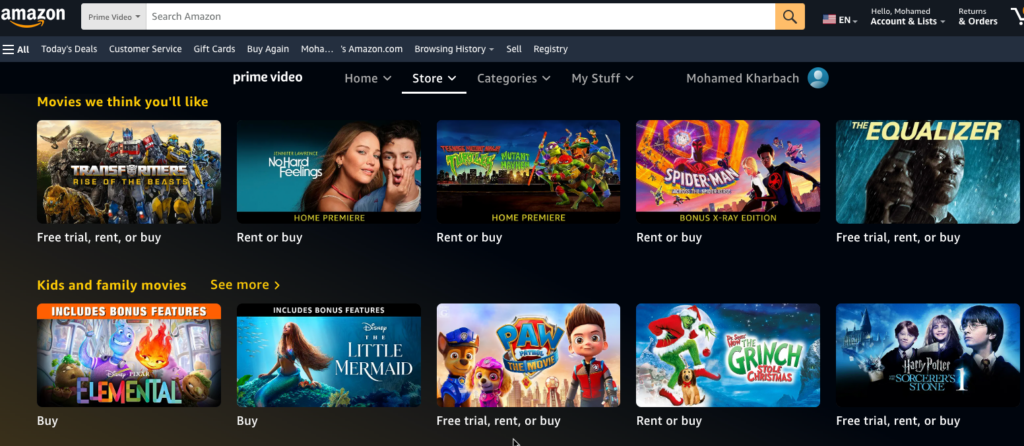Click 'Buy' under Elemental
Viewport: 1024px width, 446px height.
[48, 421]
